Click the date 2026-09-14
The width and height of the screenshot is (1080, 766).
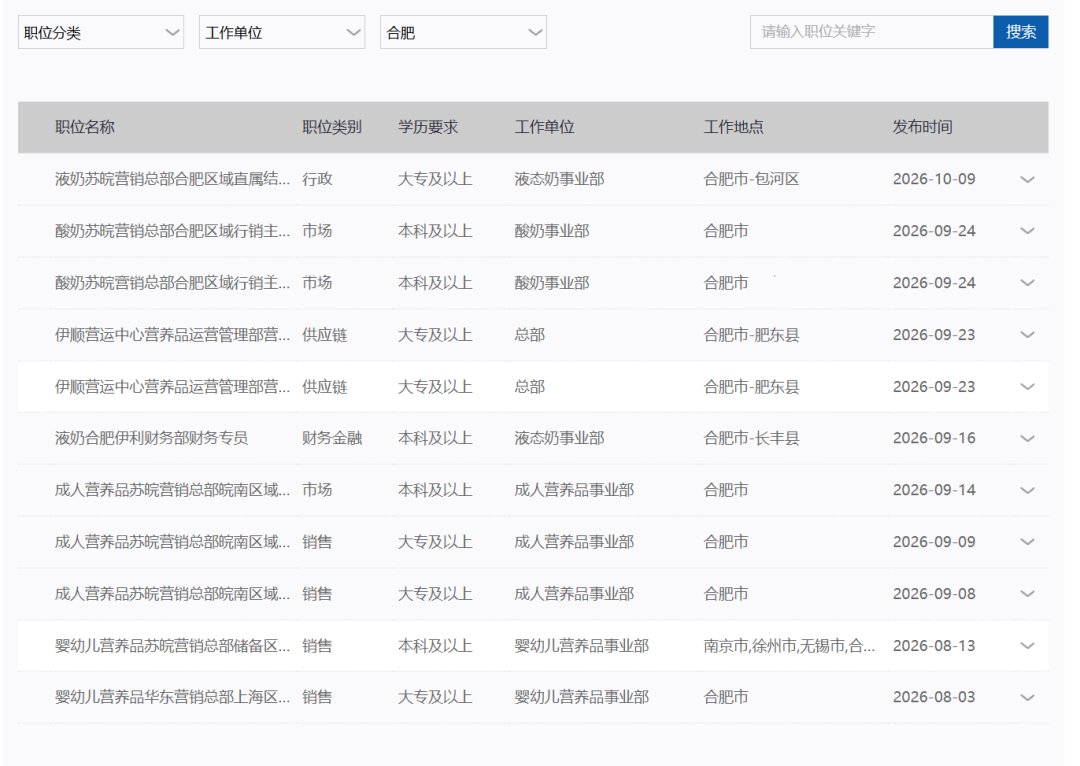[934, 490]
